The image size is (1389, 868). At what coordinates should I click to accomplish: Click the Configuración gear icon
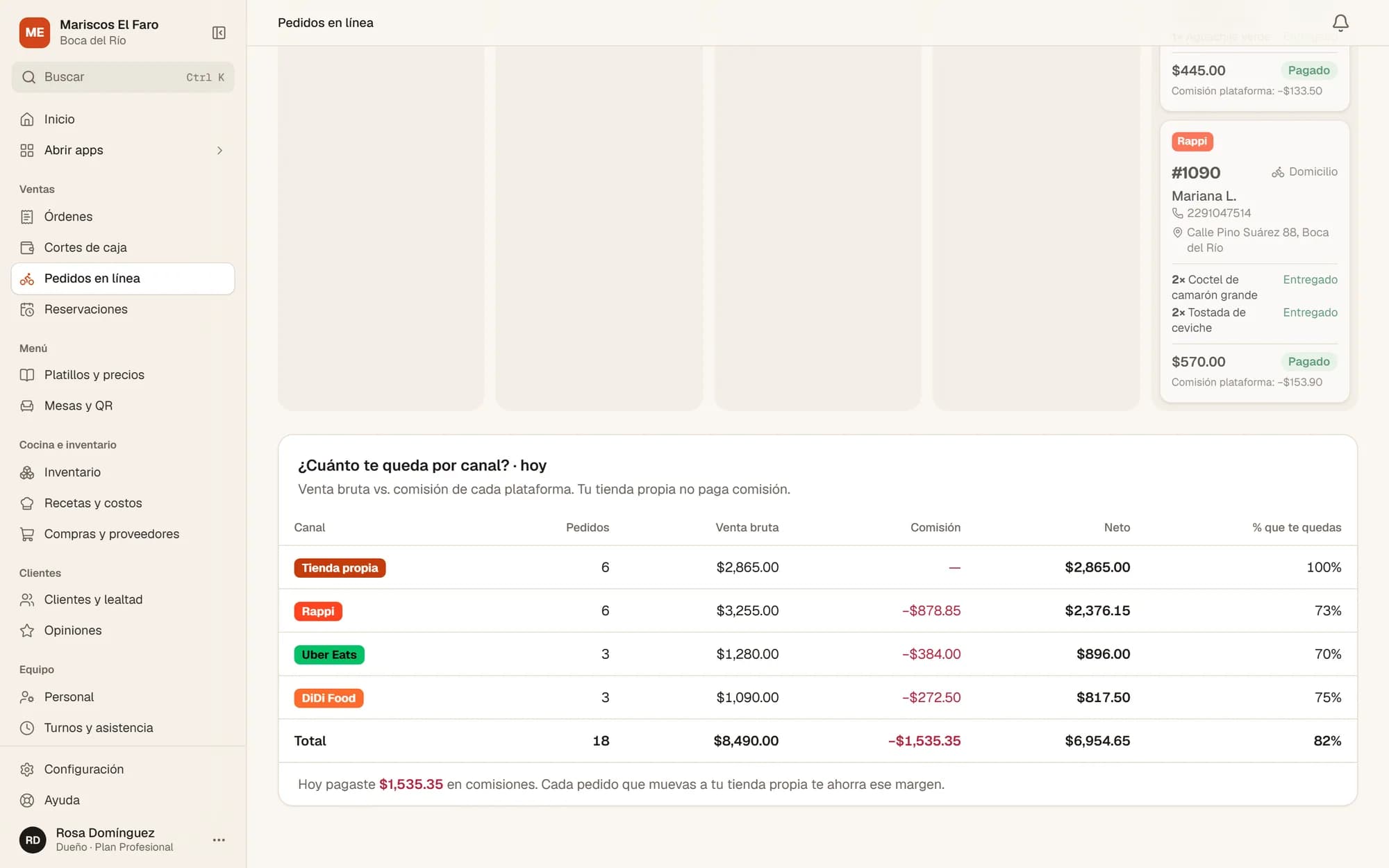[27, 769]
